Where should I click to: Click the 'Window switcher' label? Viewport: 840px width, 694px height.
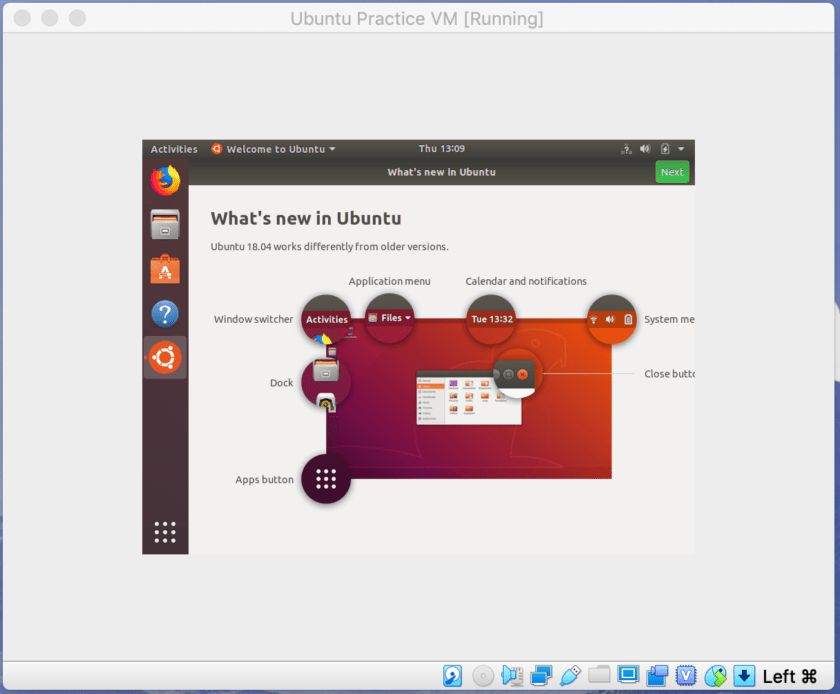(253, 319)
